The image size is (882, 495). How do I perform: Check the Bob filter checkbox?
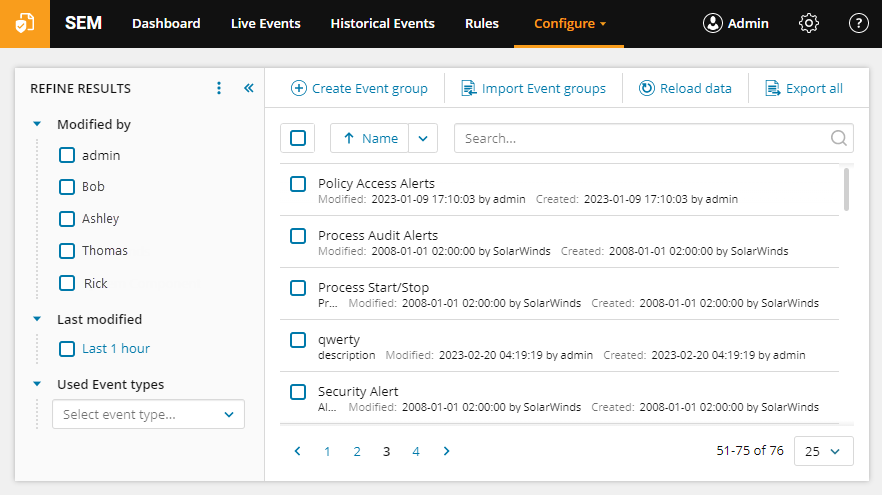[67, 187]
